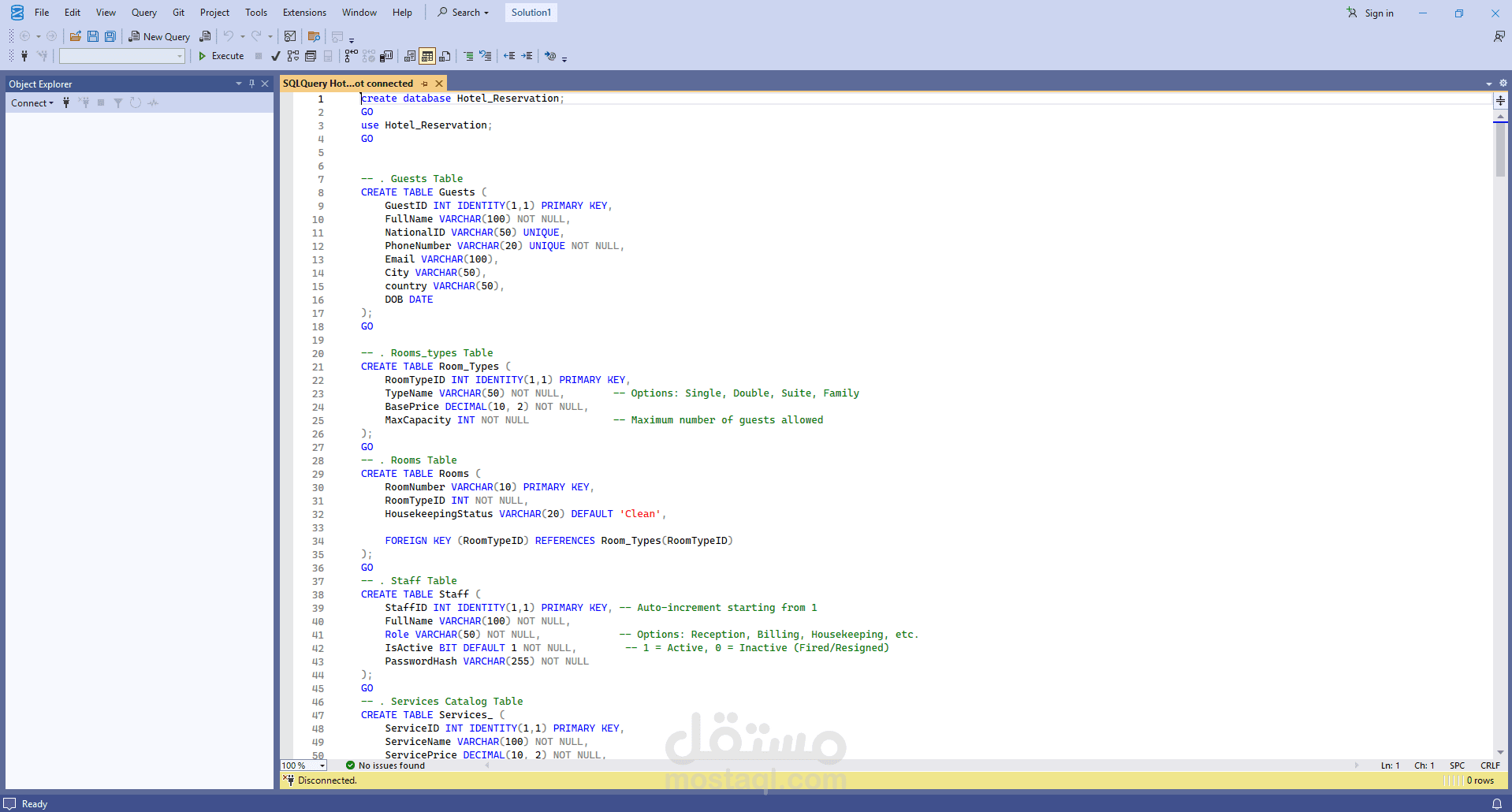Open the document list dropdown at tab strip right
The image size is (1512, 812).
[1489, 84]
